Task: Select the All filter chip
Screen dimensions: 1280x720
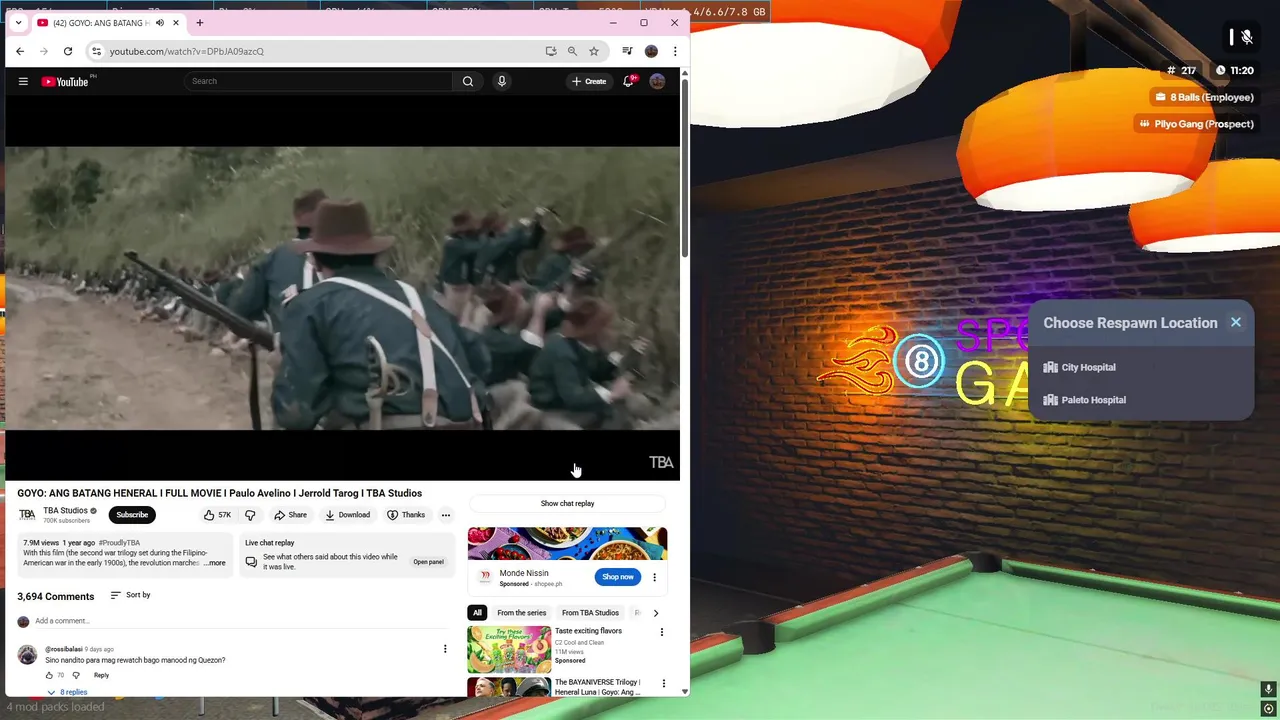Action: [x=477, y=613]
